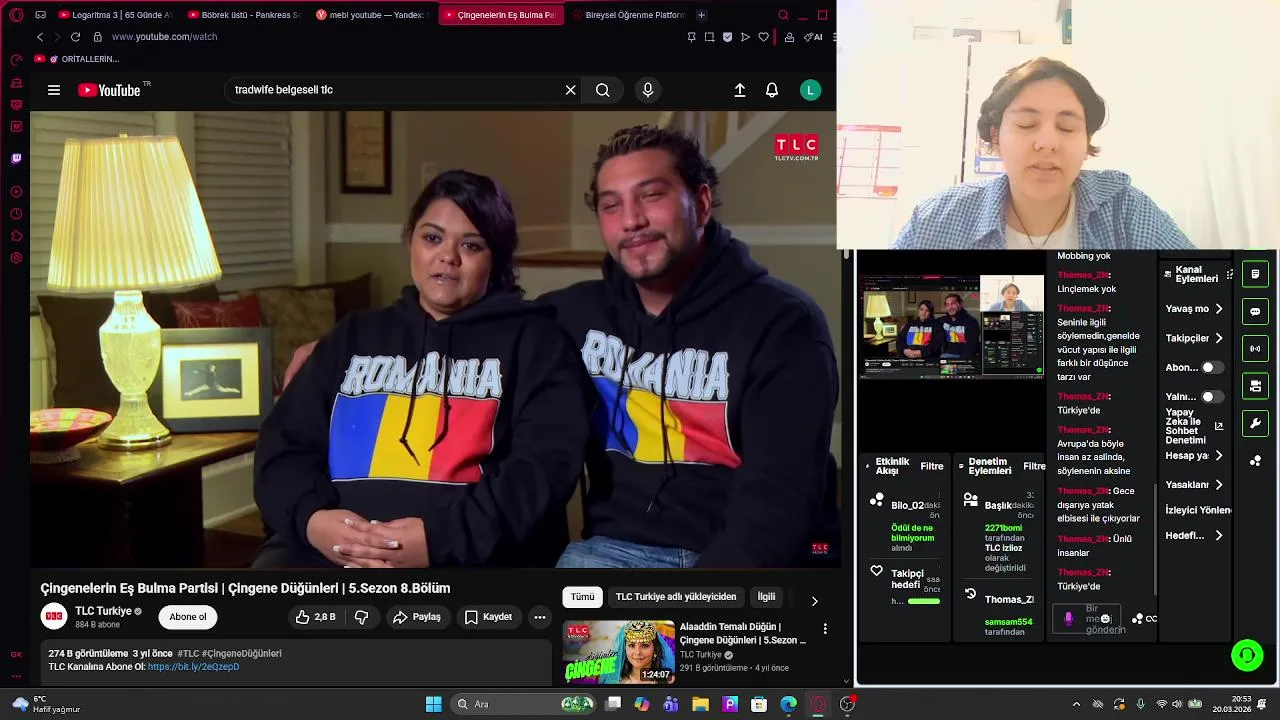
Task: Toggle the Abon... switch in Kanal Eylemleri
Action: pyautogui.click(x=1212, y=367)
